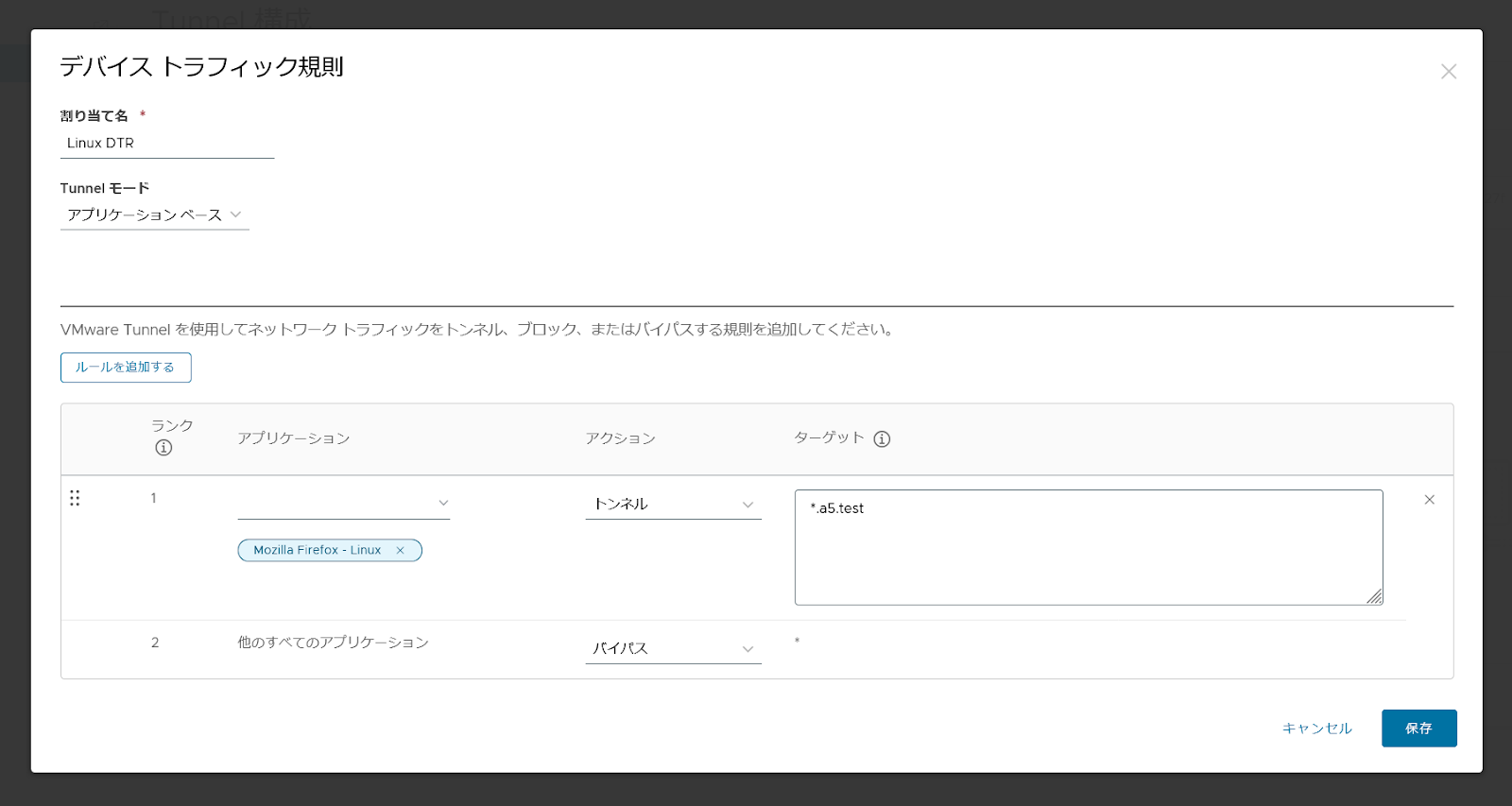Screen dimensions: 1512x806
Task: Open the application dropdown for rule 1
Action: (344, 504)
